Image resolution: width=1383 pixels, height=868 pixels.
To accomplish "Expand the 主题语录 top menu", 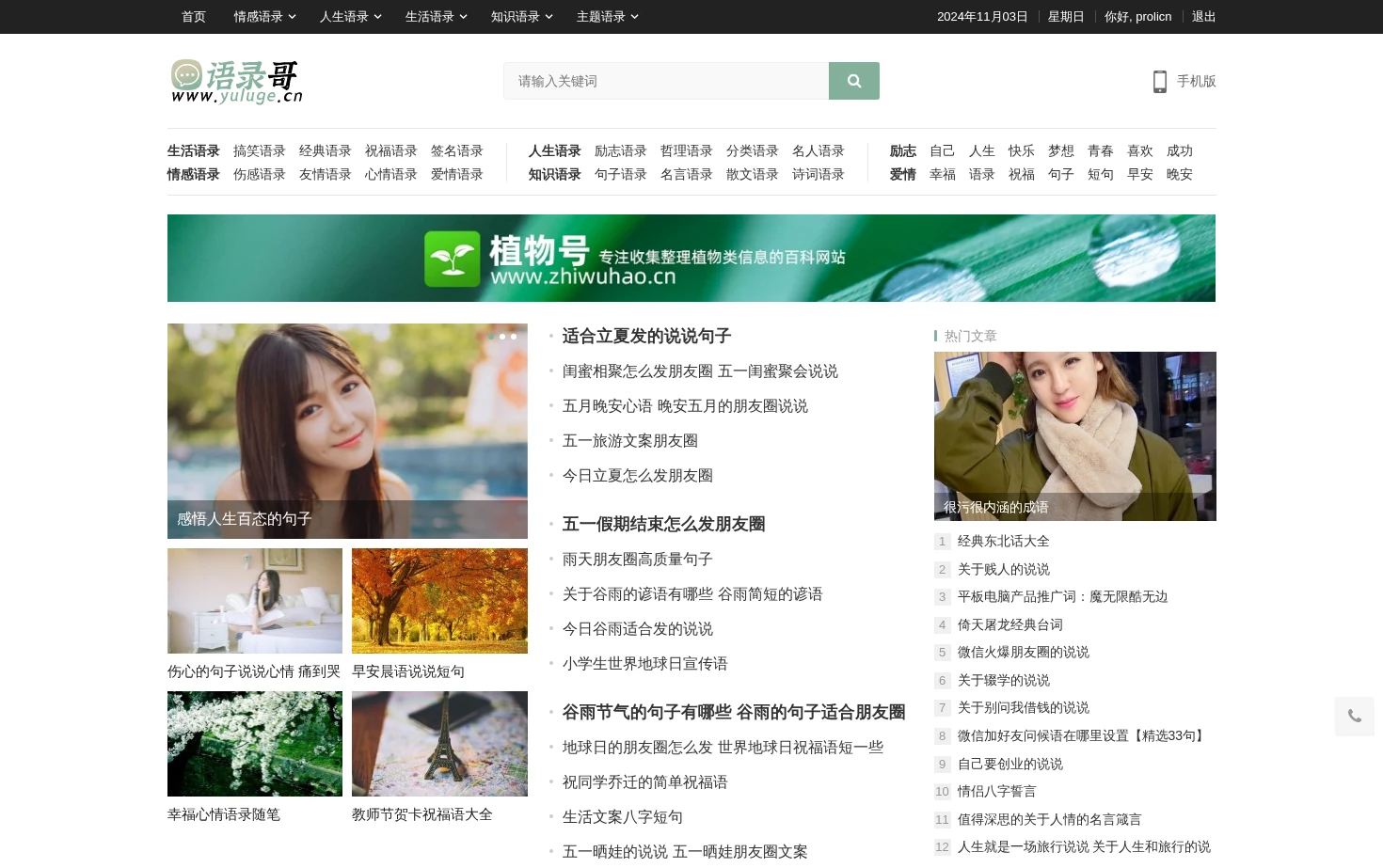I will 608,17.
